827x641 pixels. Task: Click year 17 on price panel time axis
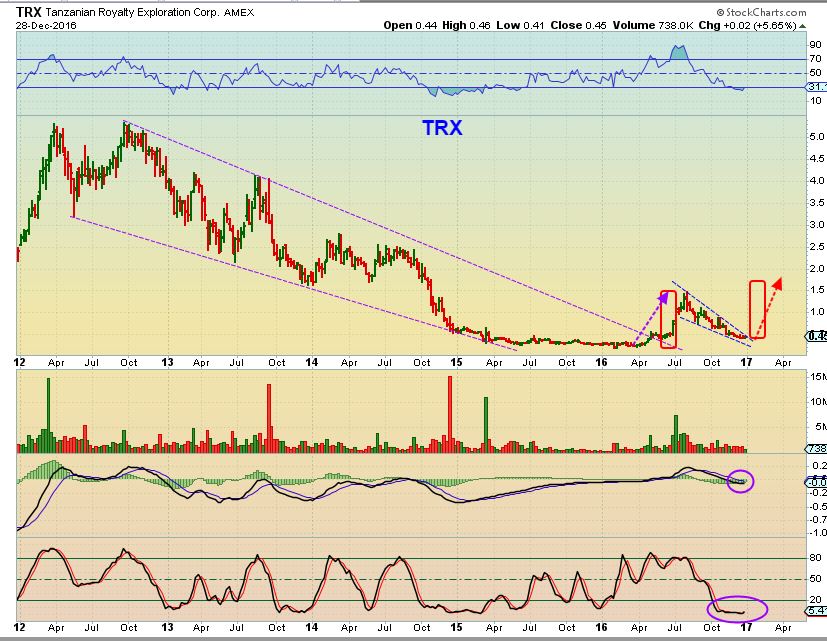pos(746,362)
